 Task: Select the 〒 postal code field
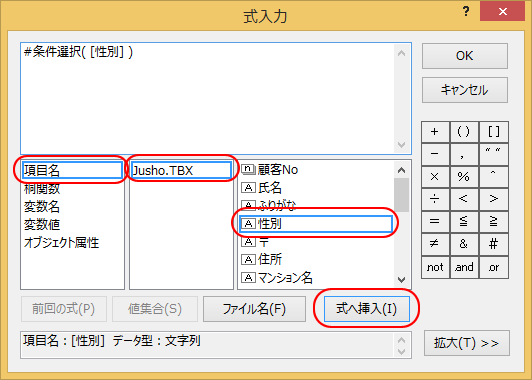(x=316, y=242)
